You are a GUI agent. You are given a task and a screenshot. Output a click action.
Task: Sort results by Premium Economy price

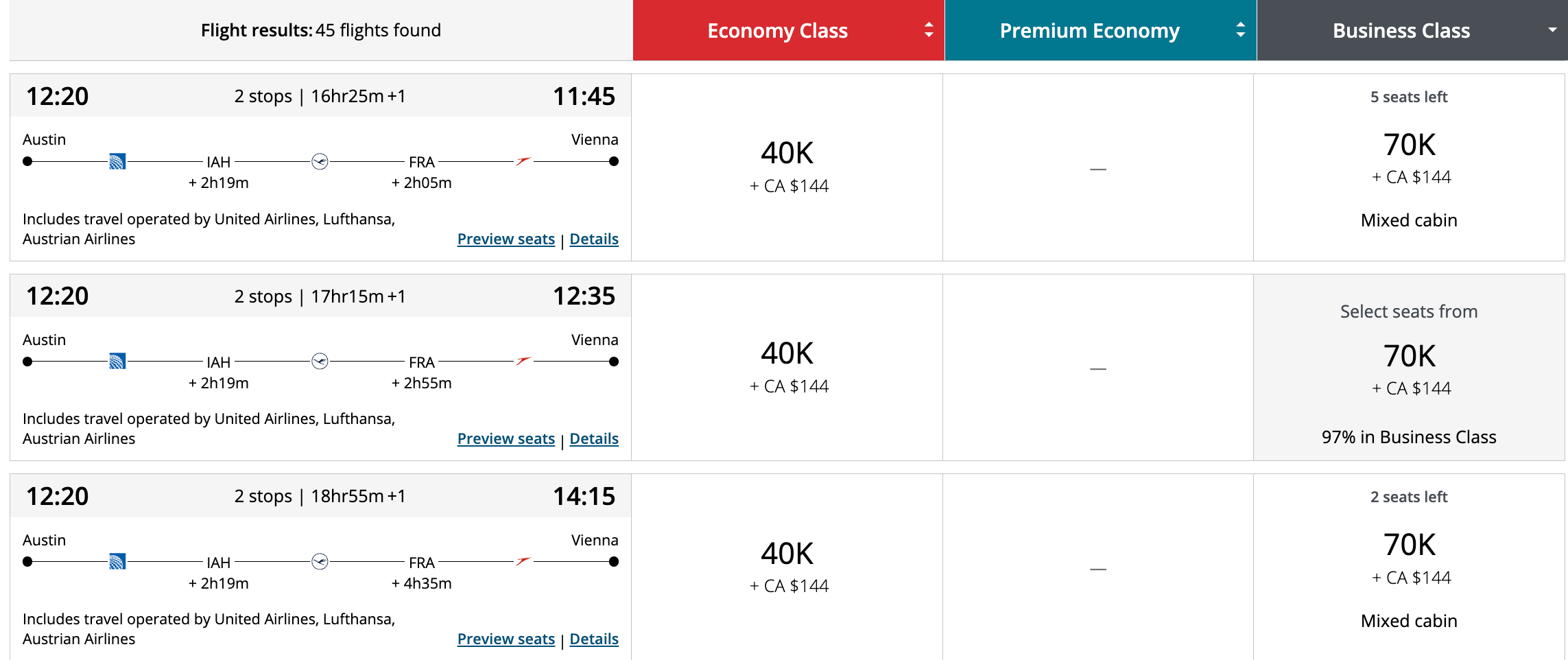click(x=1240, y=30)
